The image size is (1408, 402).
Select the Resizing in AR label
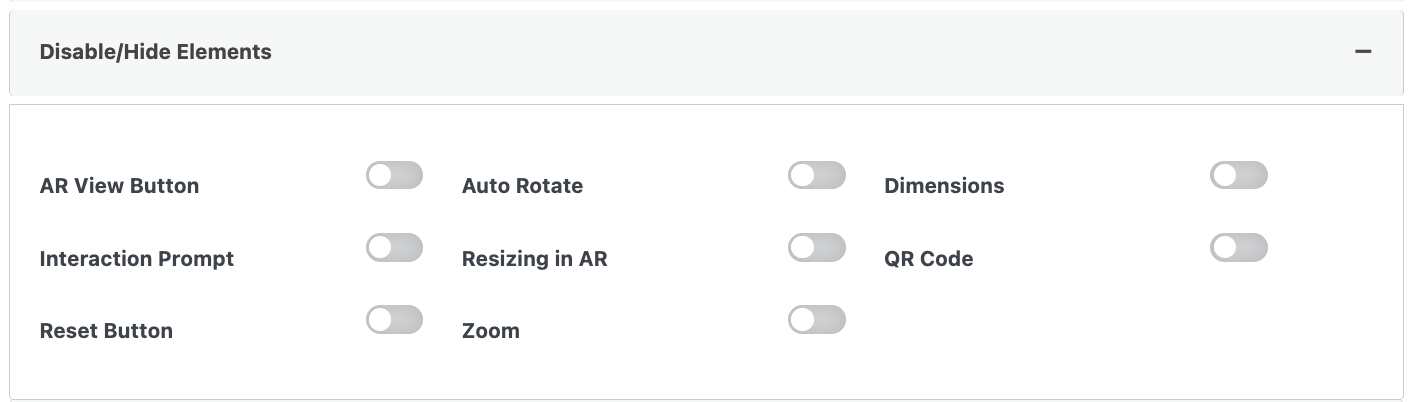534,259
